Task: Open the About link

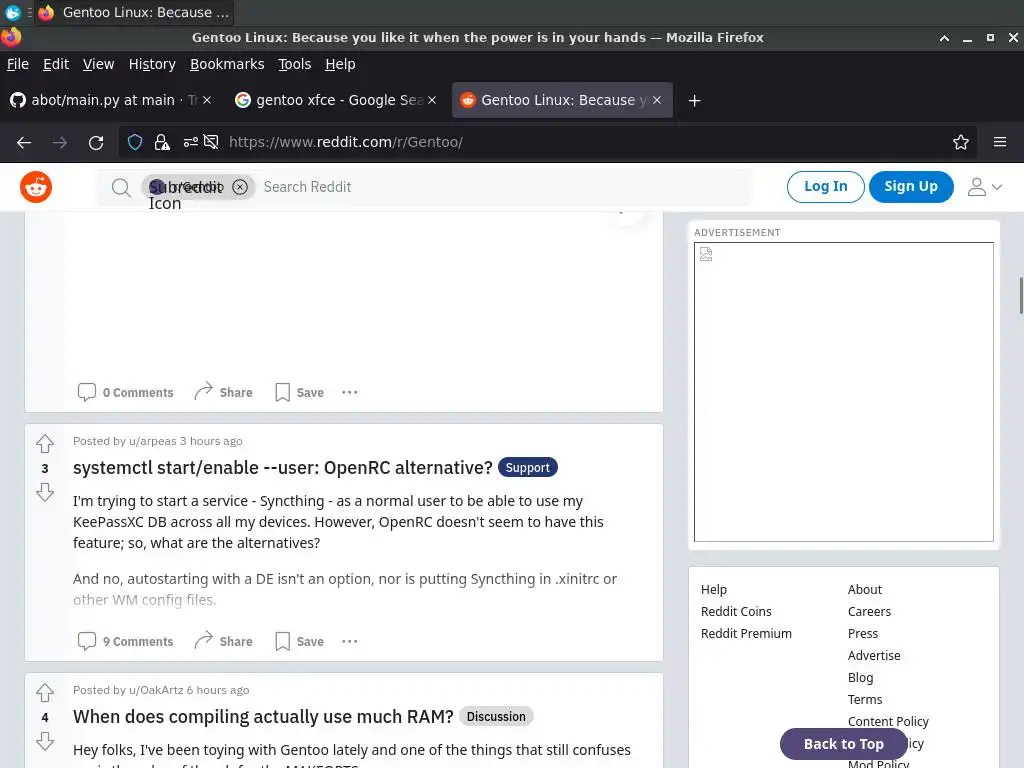Action: tap(865, 590)
